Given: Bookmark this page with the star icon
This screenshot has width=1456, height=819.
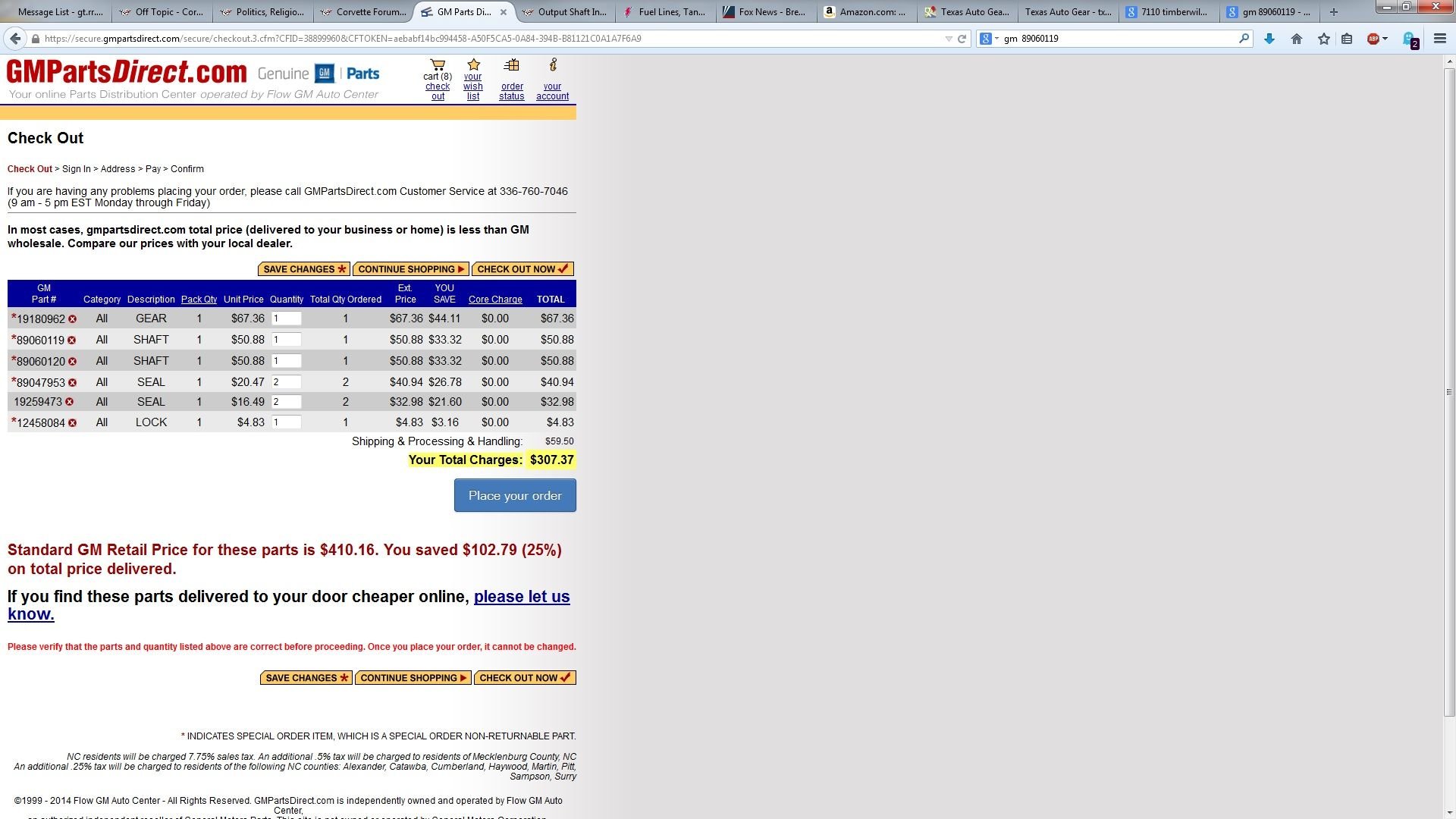Looking at the screenshot, I should tap(1324, 39).
